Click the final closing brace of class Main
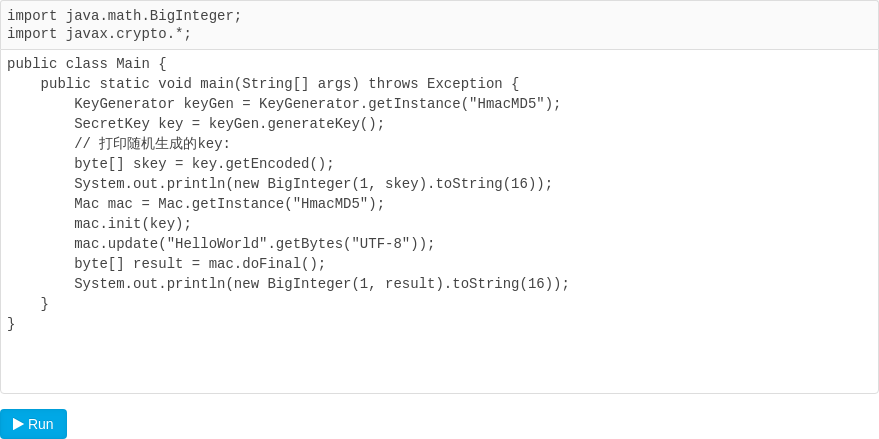Screen dimensions: 879x439 point(11,324)
